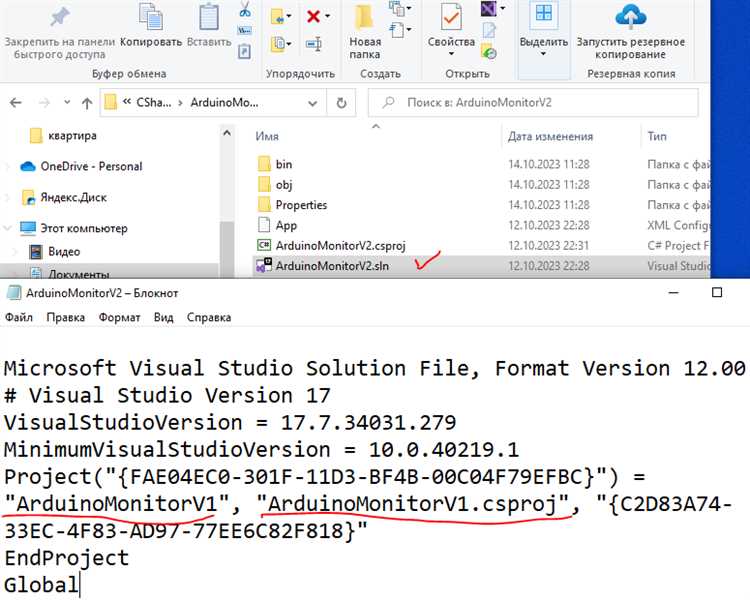Click the Выделить select icon
The height and width of the screenshot is (600, 750).
pyautogui.click(x=544, y=14)
